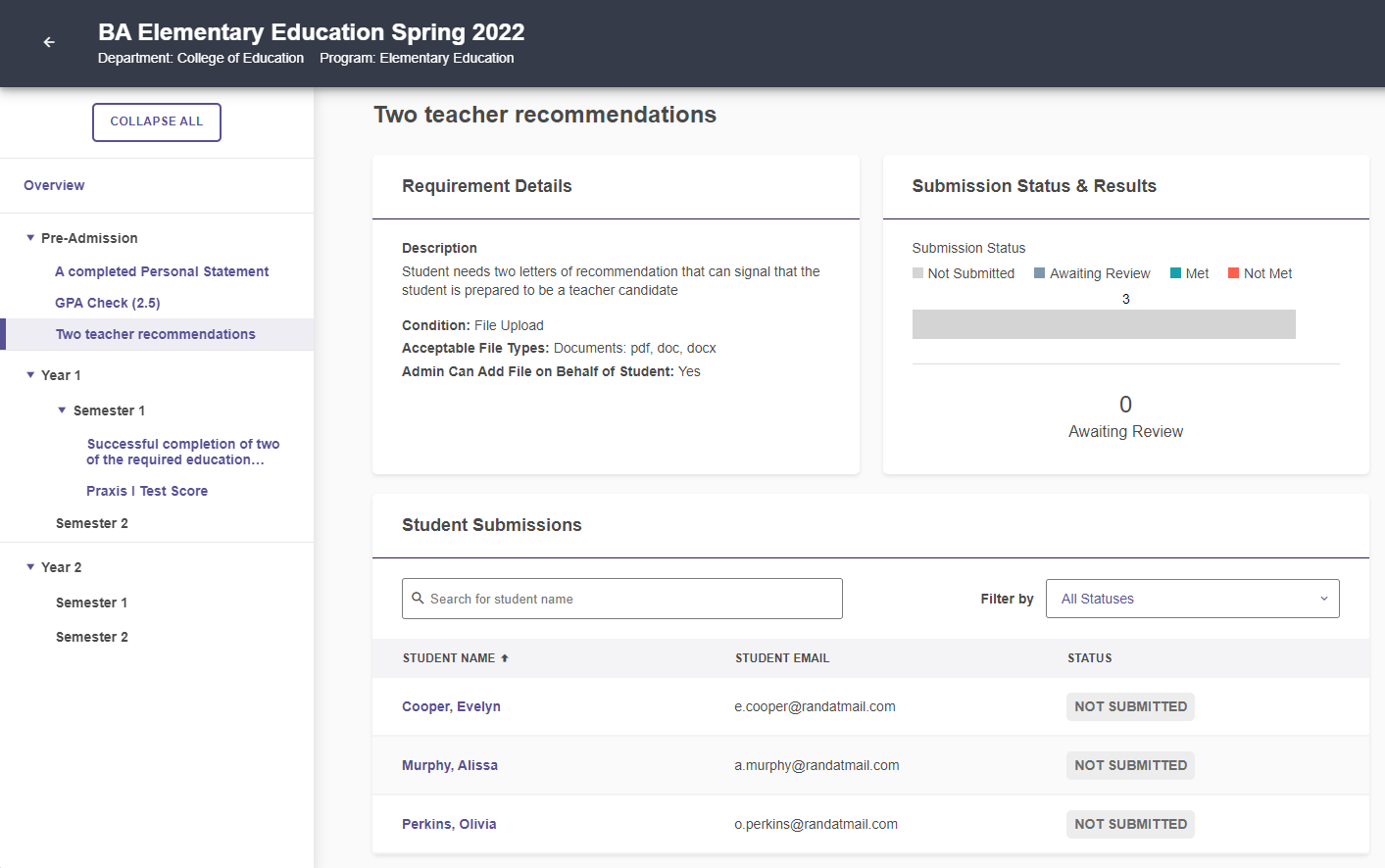1385x868 pixels.
Task: Open student Cooper, Evelyn
Action: coord(451,706)
